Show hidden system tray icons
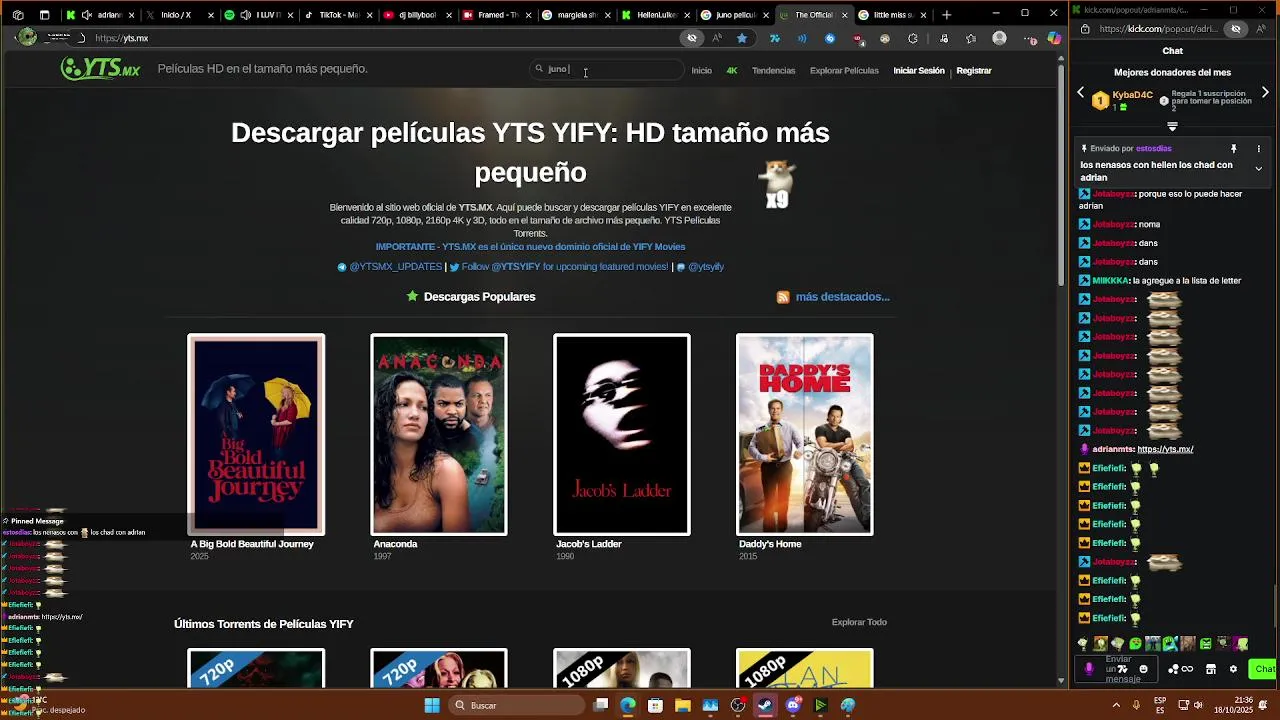This screenshot has width=1280, height=720. [x=1117, y=705]
